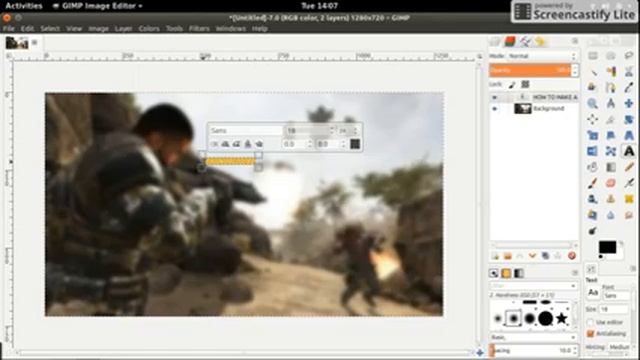
Task: Select the Ellipse Select tool
Action: coord(611,56)
